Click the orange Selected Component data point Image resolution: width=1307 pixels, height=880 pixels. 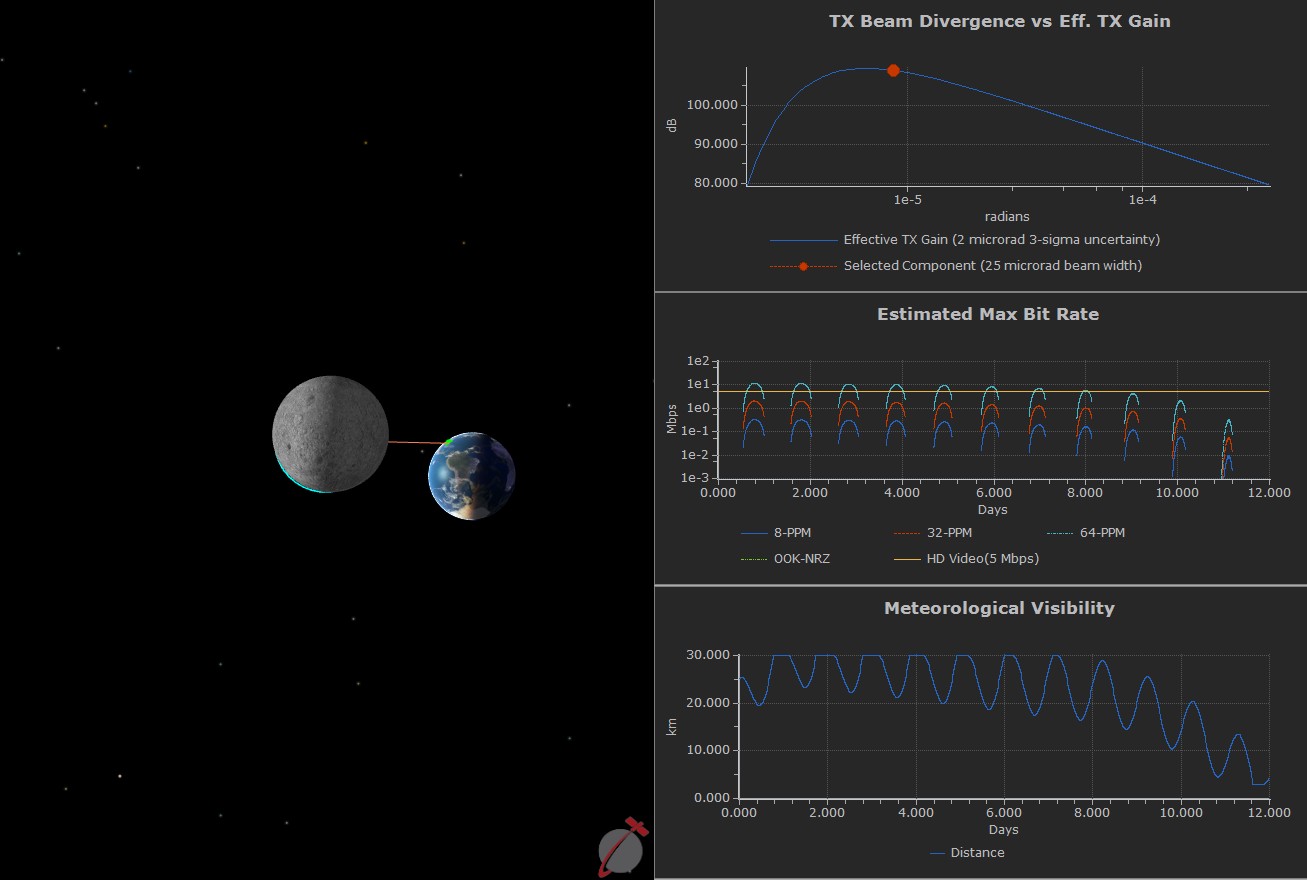tap(893, 70)
